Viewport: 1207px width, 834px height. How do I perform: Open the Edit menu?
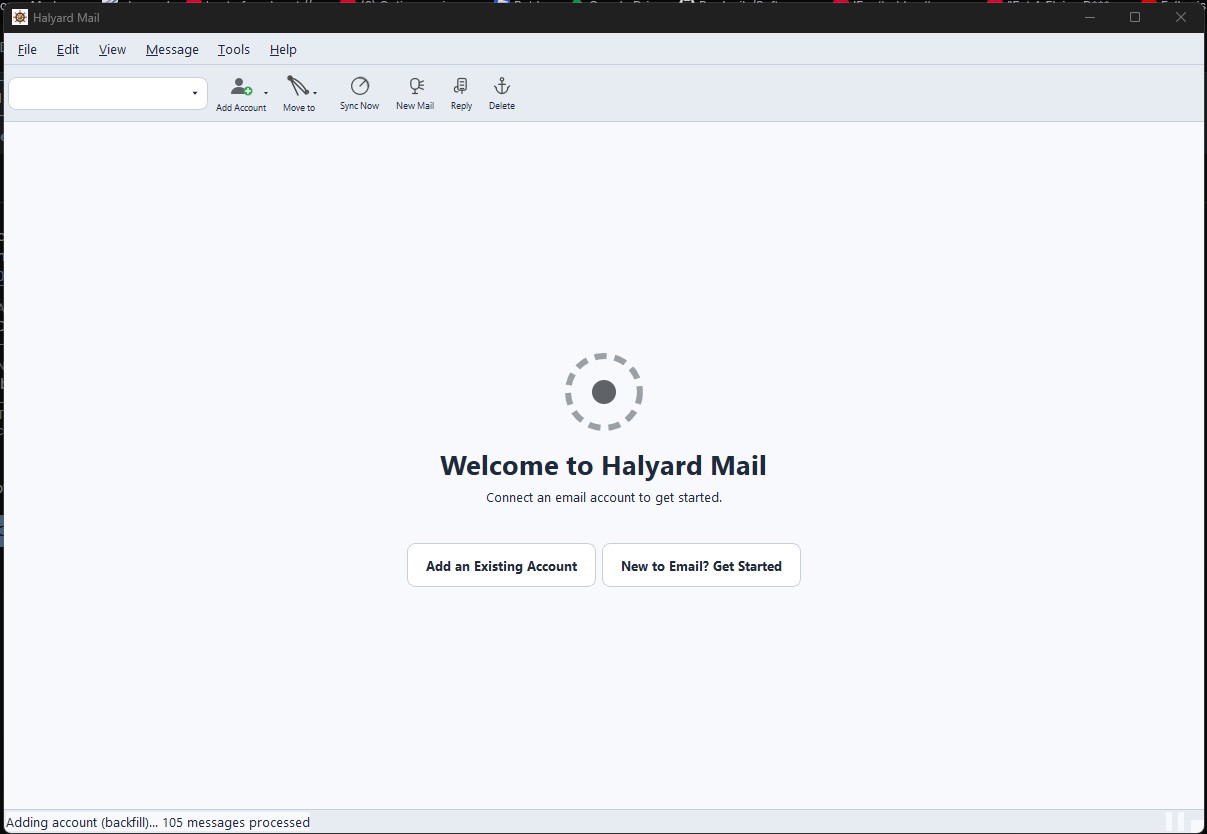(x=68, y=49)
